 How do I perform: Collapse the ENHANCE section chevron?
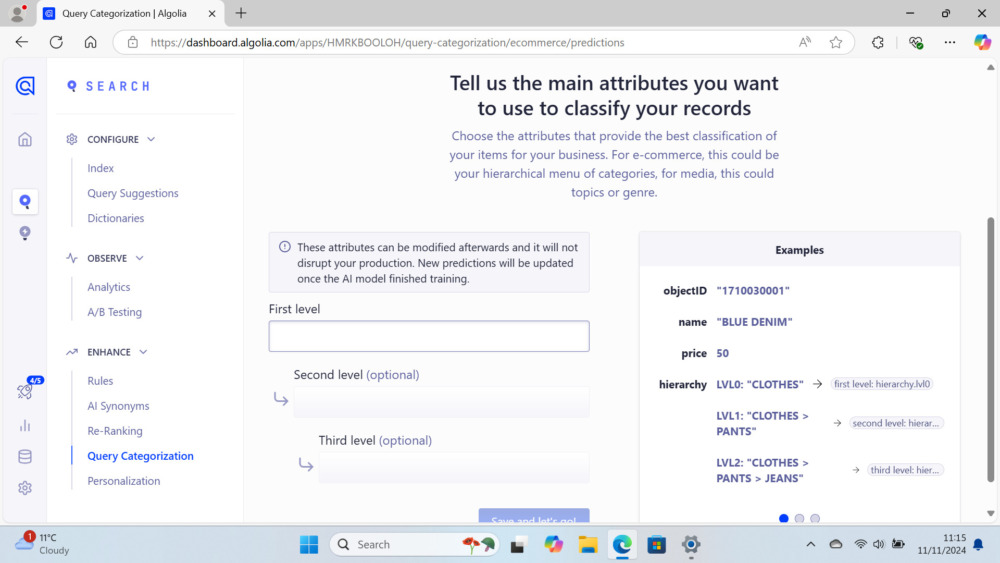pyautogui.click(x=143, y=352)
